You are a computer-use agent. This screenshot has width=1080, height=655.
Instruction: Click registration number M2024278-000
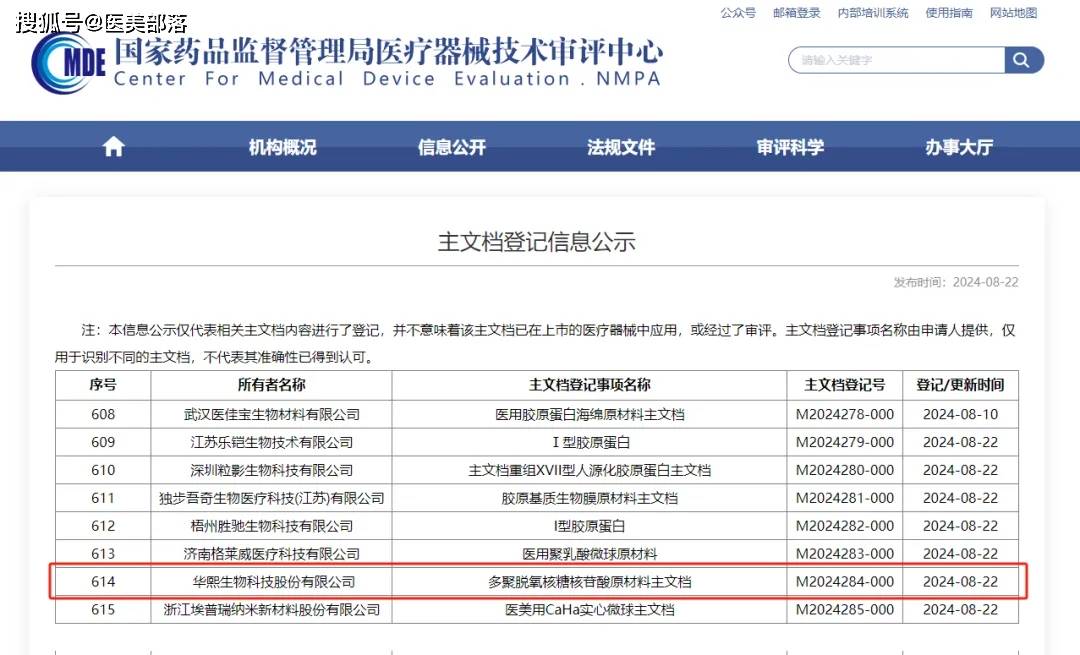845,414
